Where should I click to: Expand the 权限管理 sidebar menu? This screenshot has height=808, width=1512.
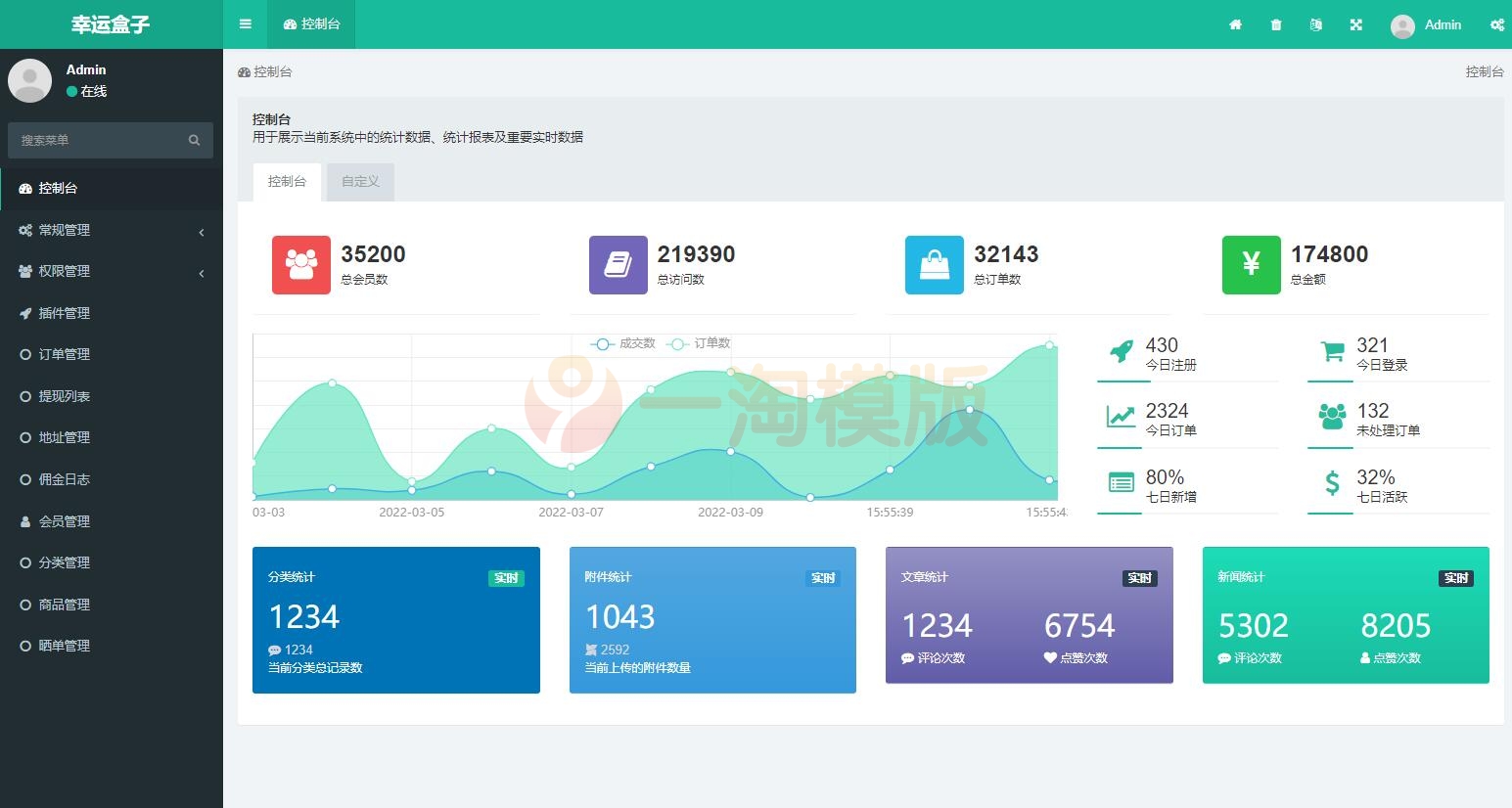point(111,271)
